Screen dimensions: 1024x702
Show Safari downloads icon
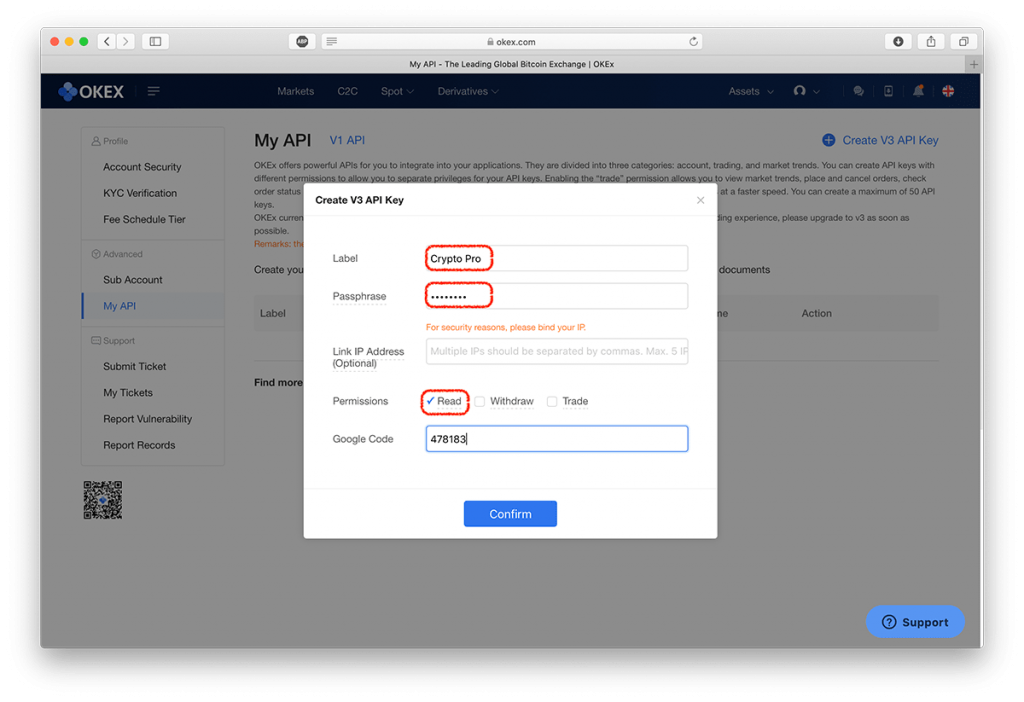(899, 41)
